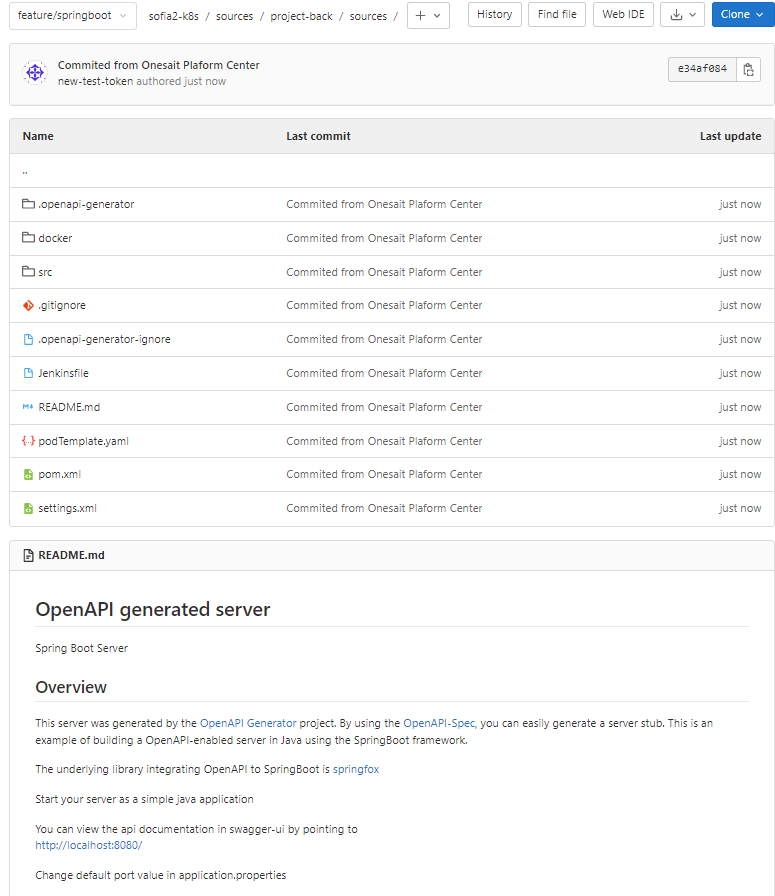Open the download source code dropdown
This screenshot has height=896, width=775.
(x=683, y=15)
